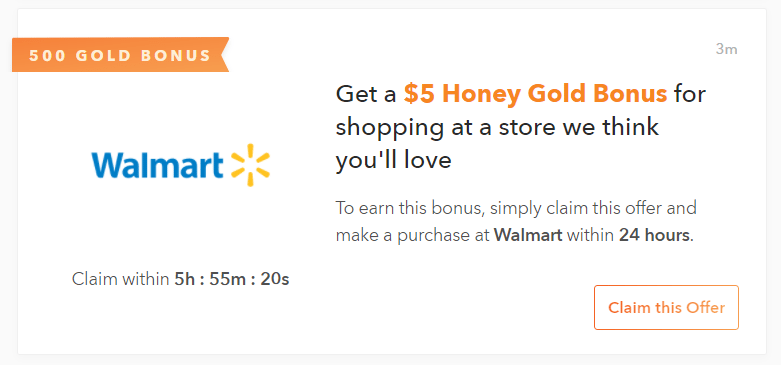The height and width of the screenshot is (365, 781).
Task: Click the bold '24 hours' text
Action: click(655, 235)
